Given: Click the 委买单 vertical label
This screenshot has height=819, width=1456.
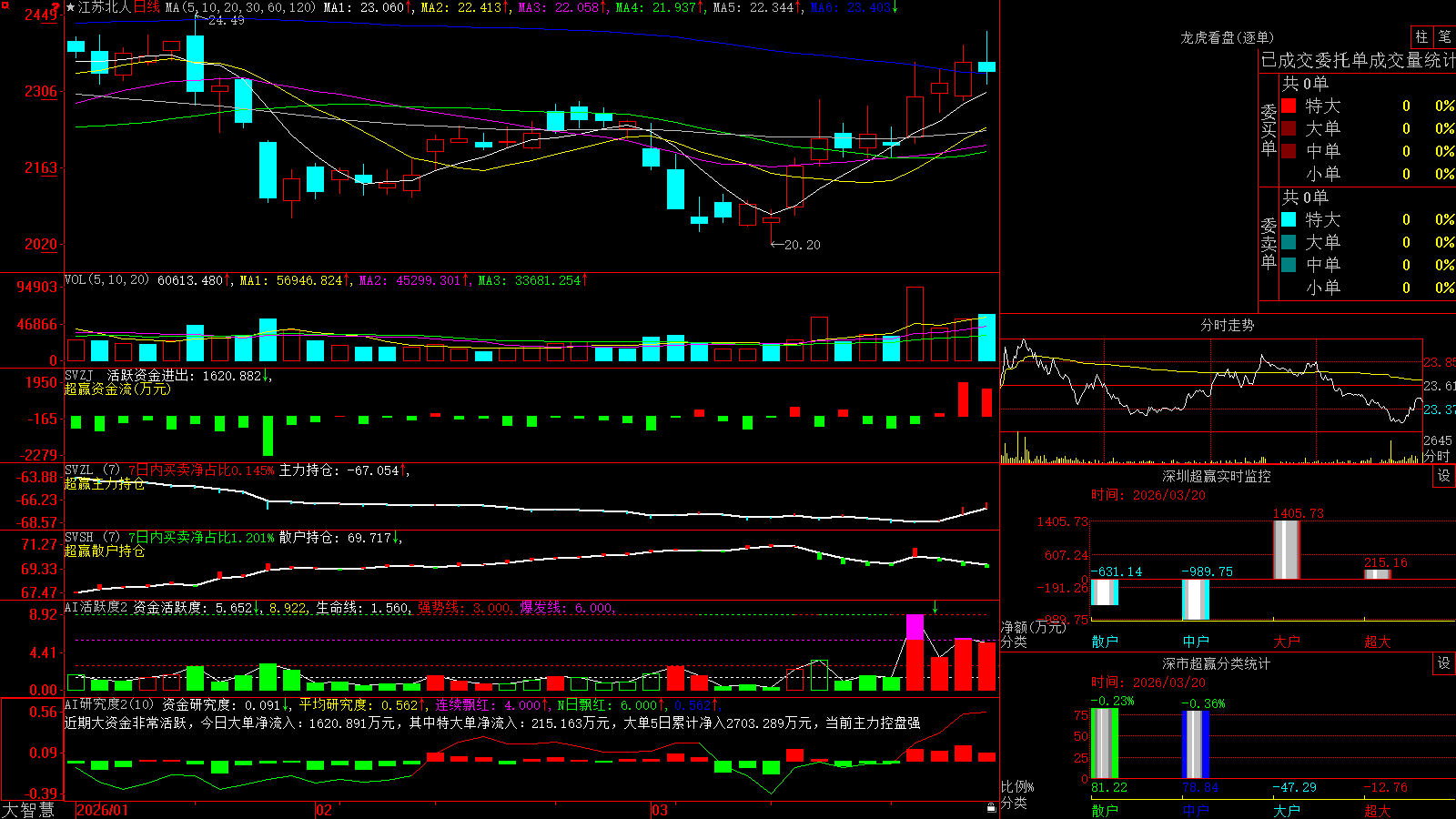Looking at the screenshot, I should [1269, 129].
